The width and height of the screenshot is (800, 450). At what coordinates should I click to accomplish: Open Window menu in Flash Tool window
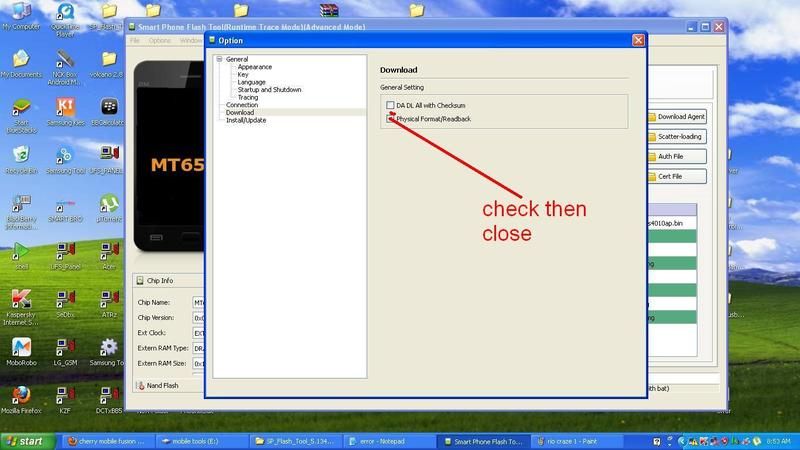click(x=191, y=40)
